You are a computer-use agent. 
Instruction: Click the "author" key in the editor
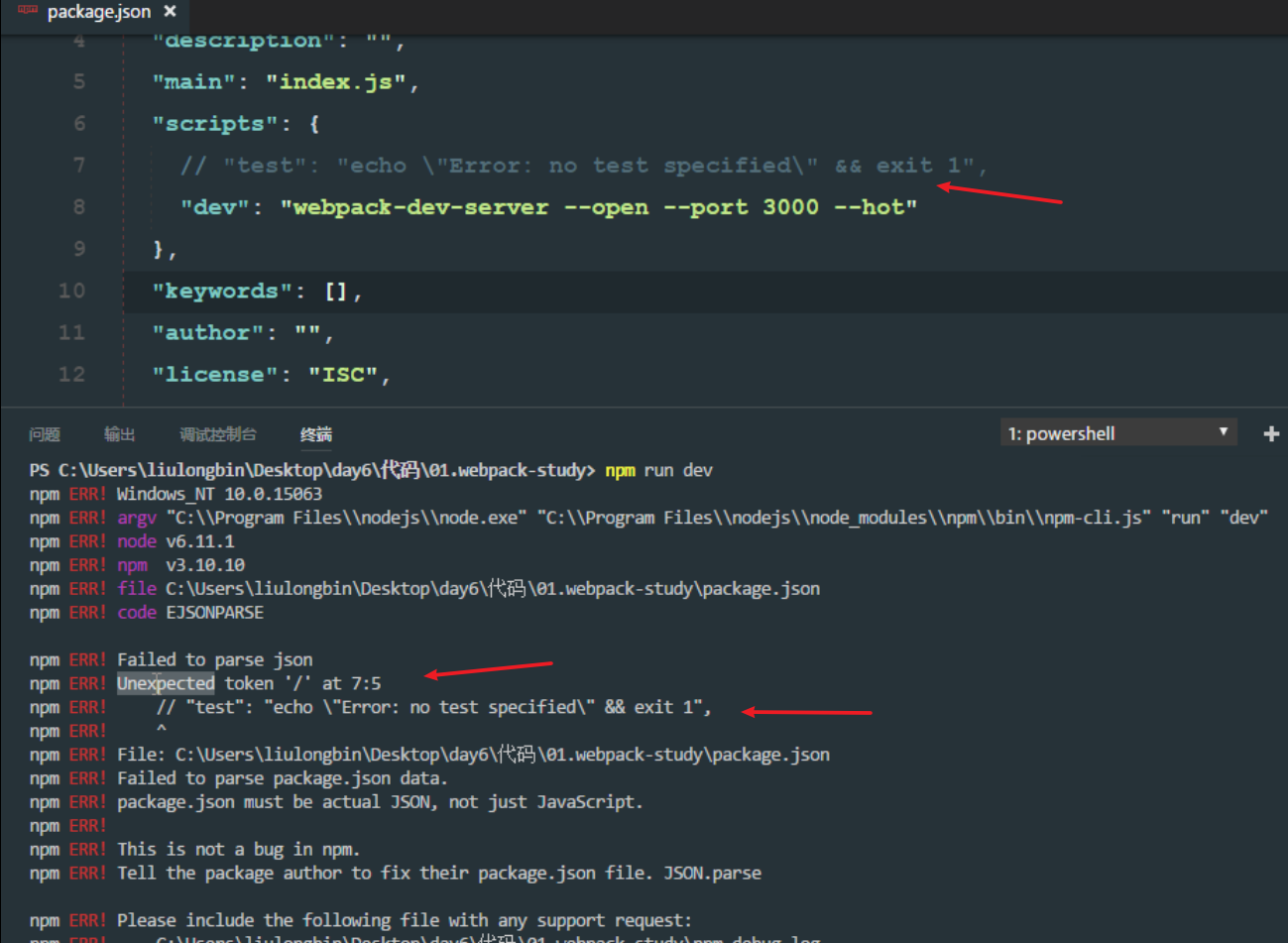click(208, 332)
